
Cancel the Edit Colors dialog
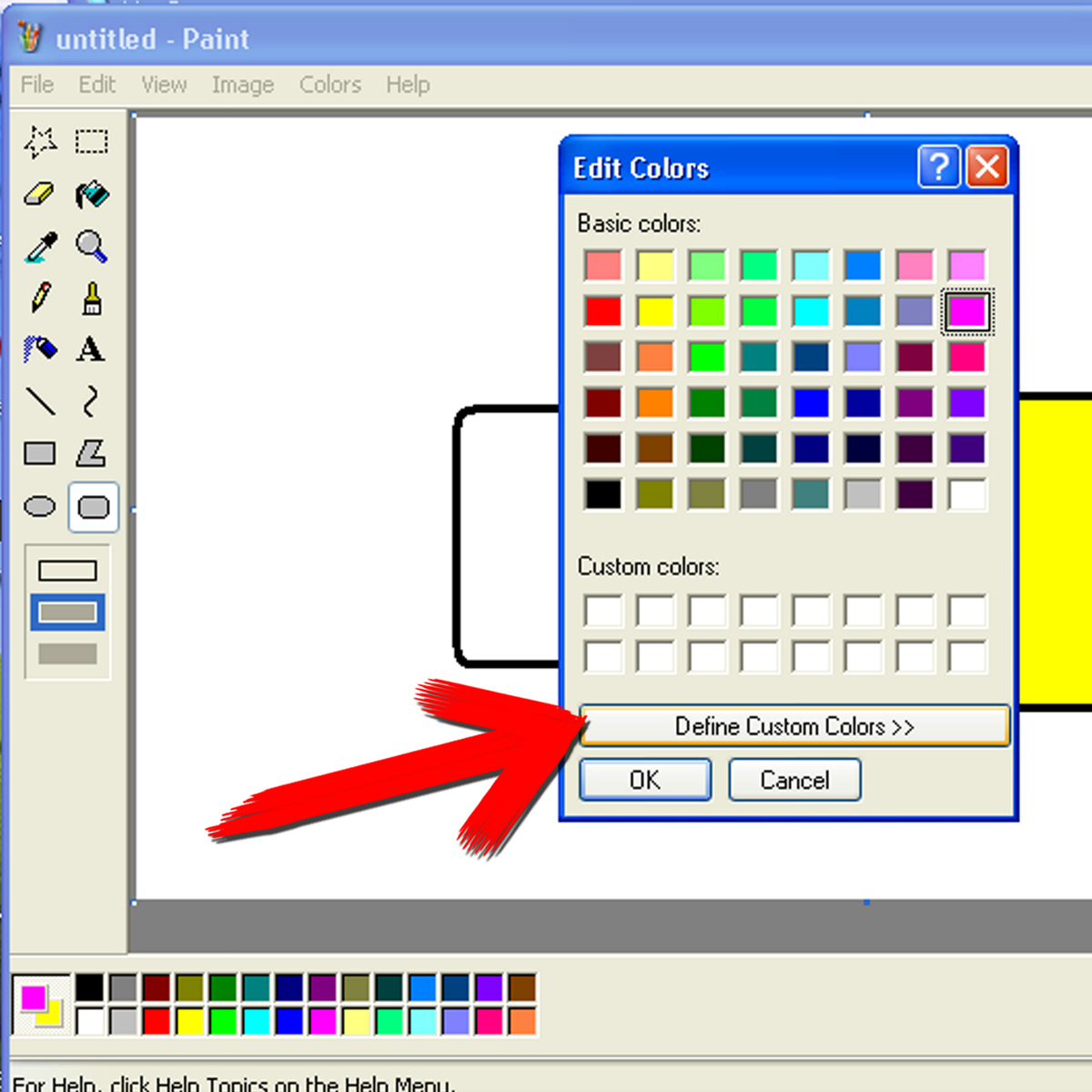[x=794, y=780]
